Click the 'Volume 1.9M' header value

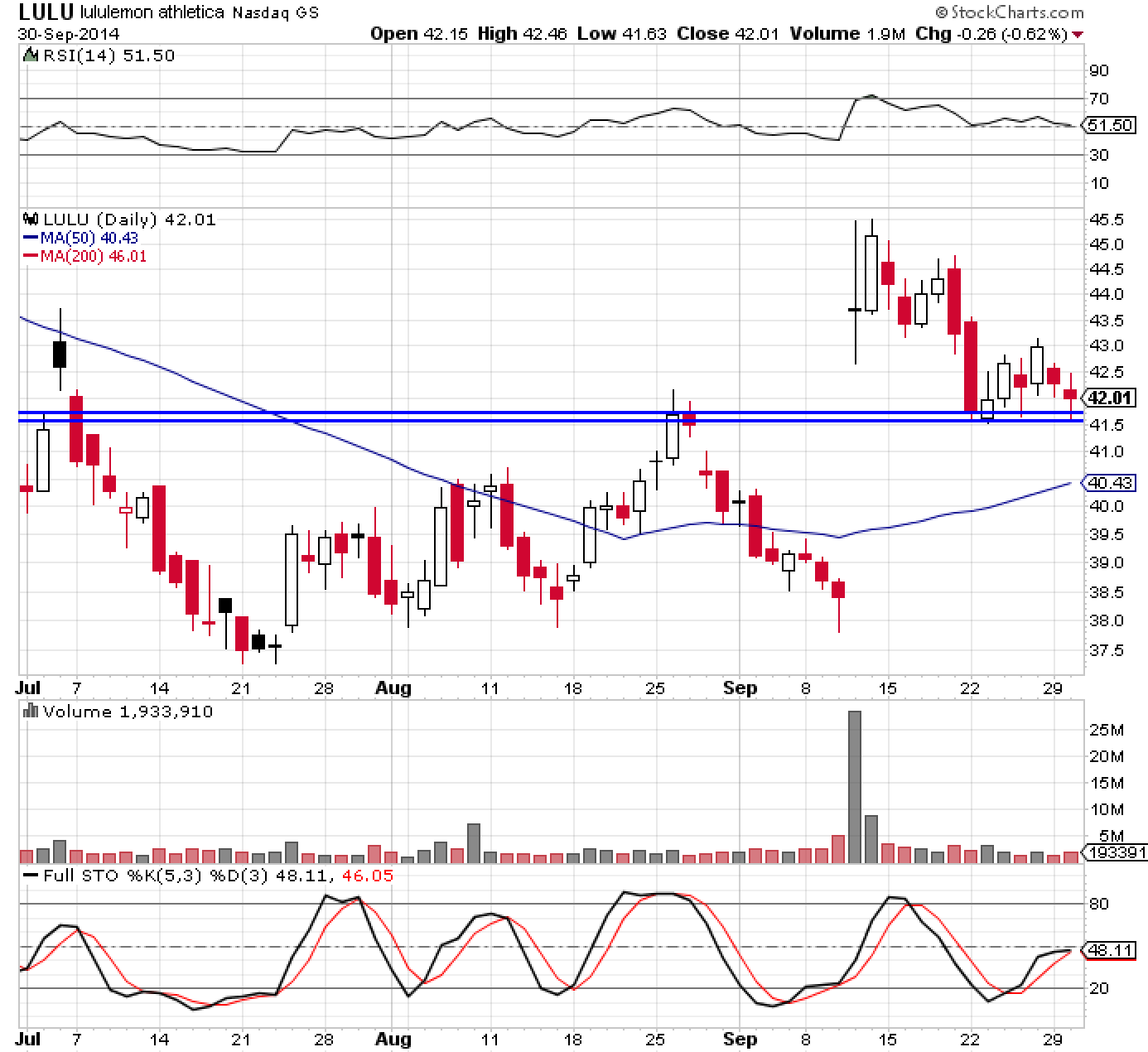click(x=848, y=34)
